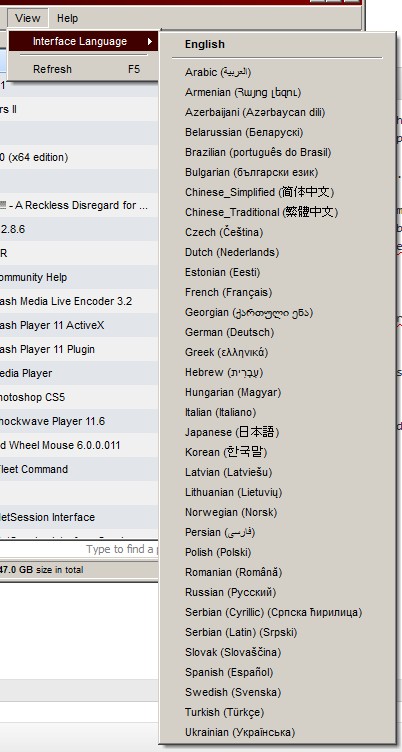Select Arabic interface language
Viewport: 402px width, 752px height.
[277, 72]
